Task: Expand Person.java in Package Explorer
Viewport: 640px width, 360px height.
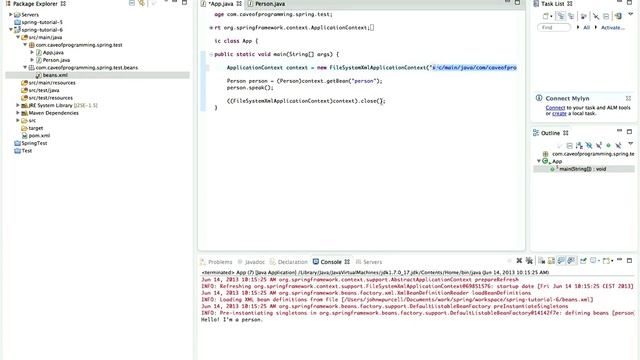Action: click(x=32, y=60)
